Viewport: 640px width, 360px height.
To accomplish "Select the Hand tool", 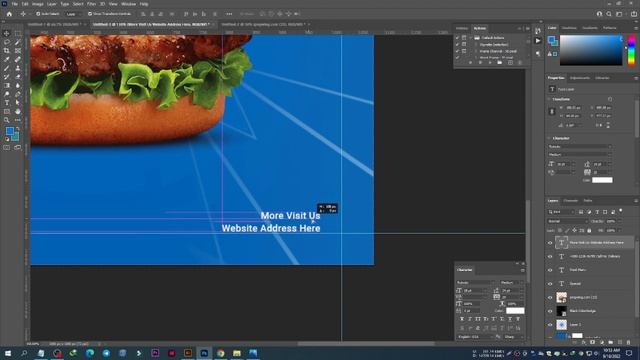I will 18,111.
